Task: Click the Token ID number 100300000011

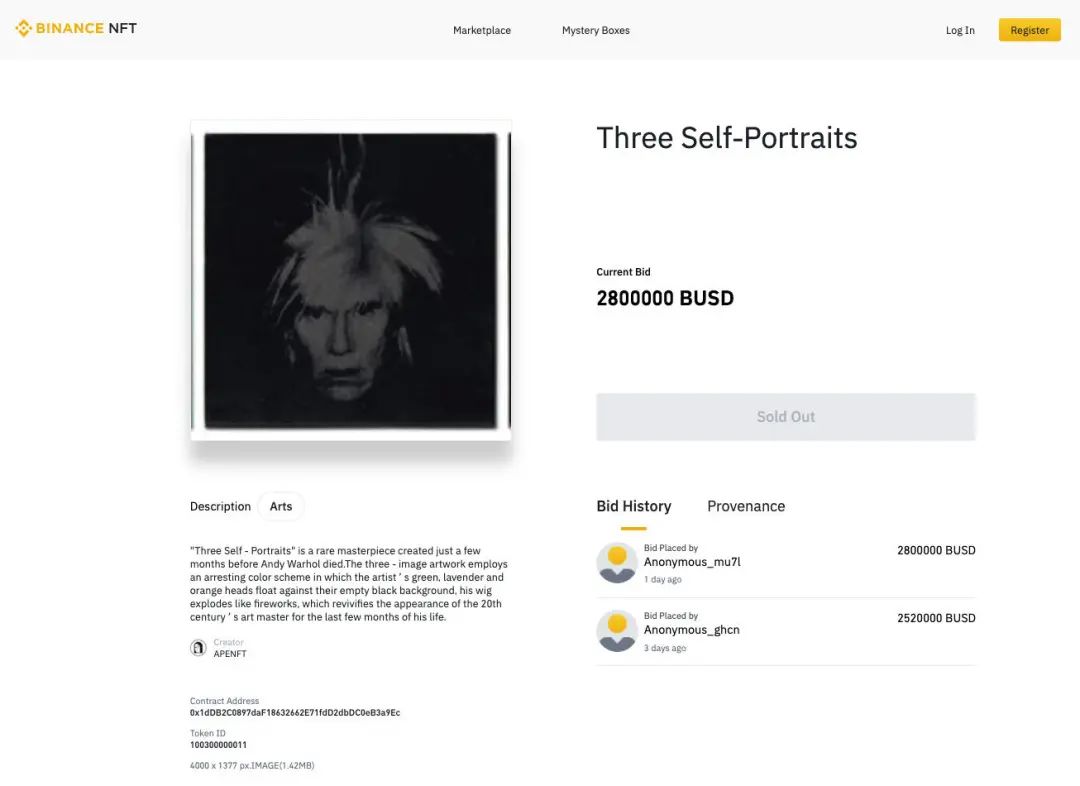Action: 218,745
